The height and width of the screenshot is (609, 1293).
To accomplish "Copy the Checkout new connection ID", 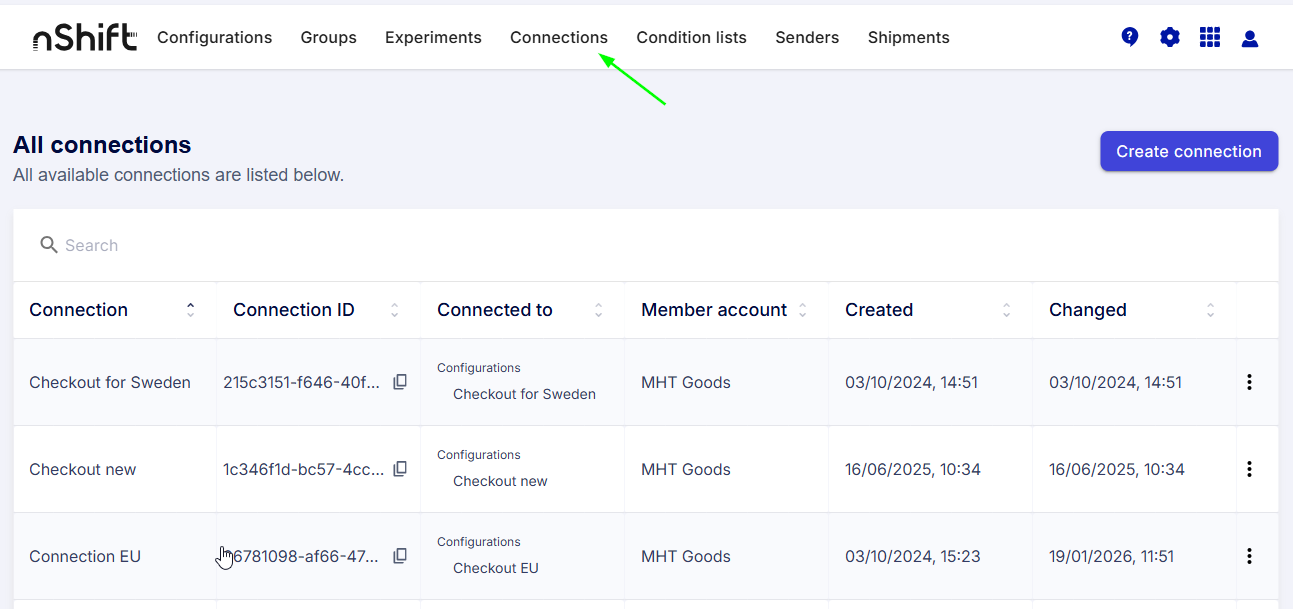I will pos(400,469).
